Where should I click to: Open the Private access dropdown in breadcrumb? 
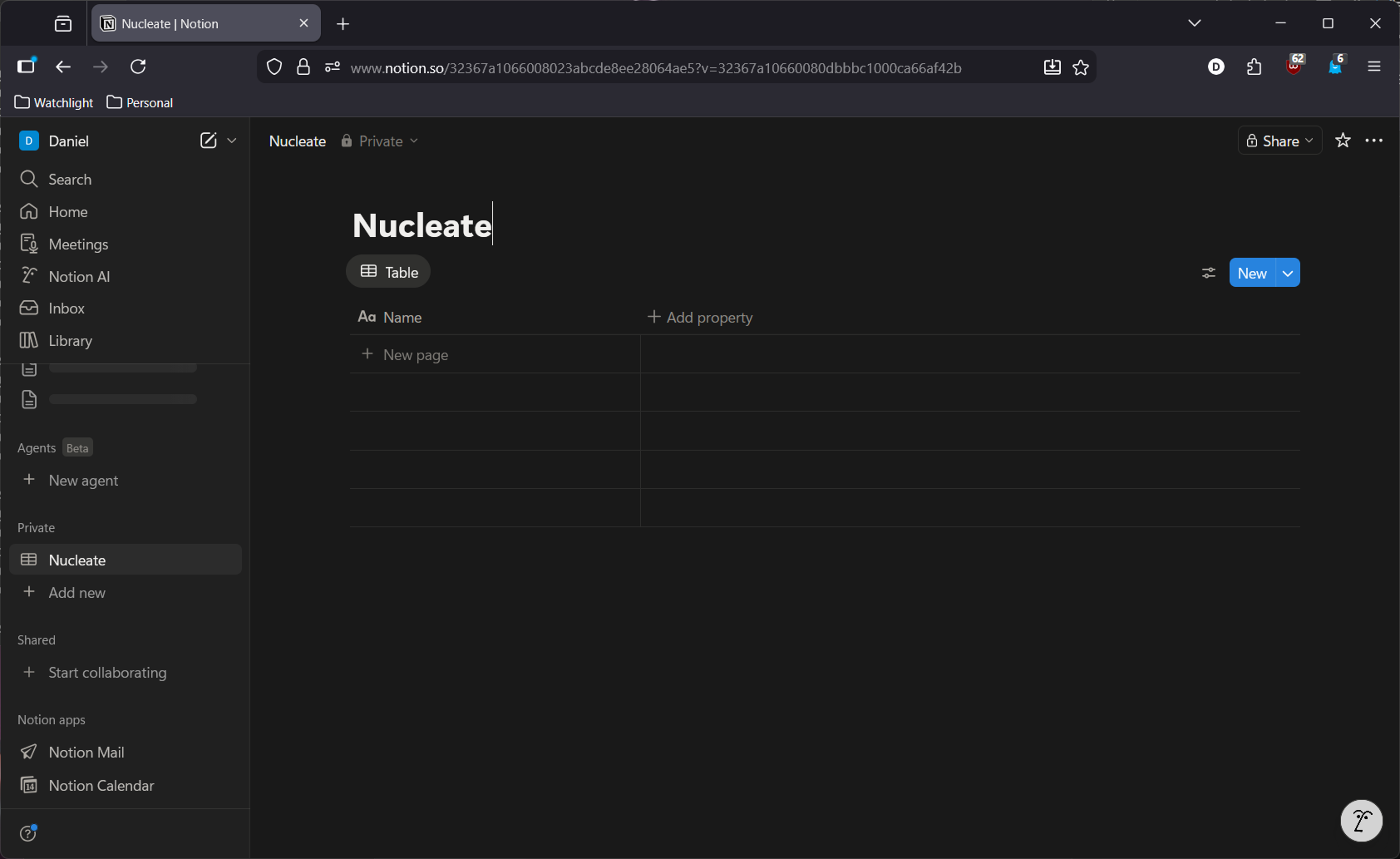pos(381,141)
